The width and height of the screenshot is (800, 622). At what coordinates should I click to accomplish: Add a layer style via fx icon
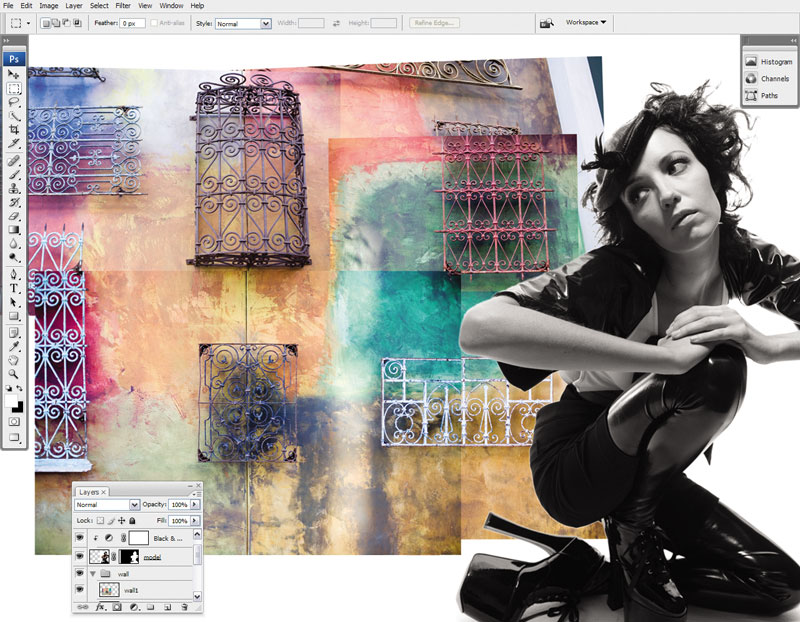[100, 607]
